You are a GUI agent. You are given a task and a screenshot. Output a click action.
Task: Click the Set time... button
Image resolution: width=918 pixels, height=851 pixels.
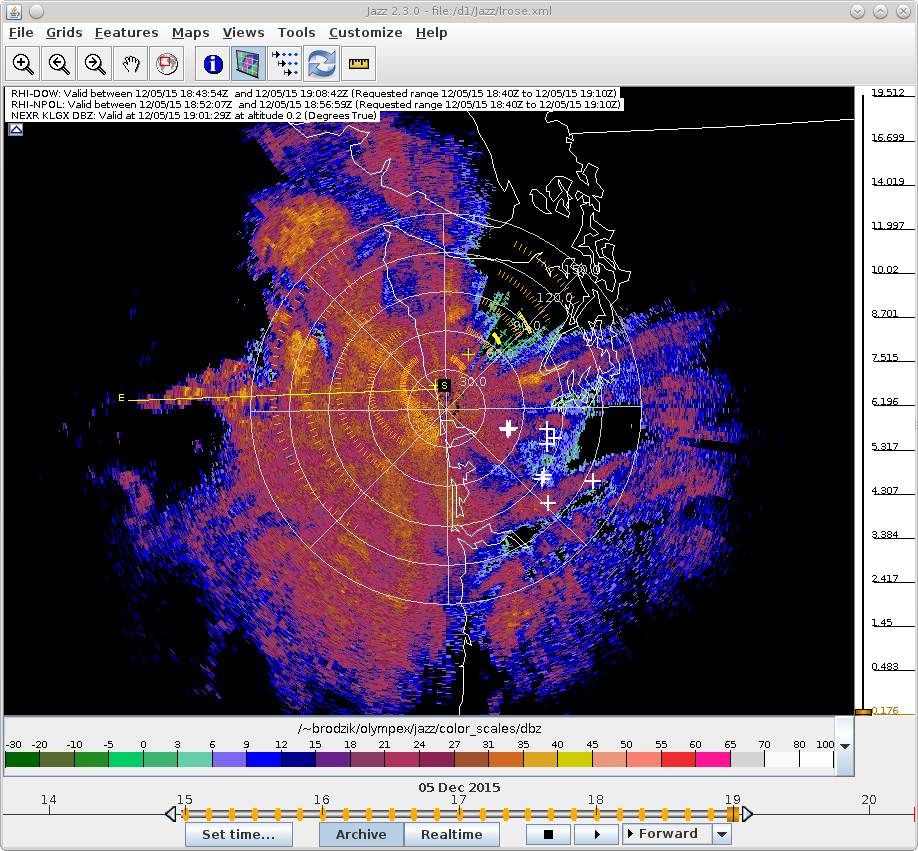point(238,834)
